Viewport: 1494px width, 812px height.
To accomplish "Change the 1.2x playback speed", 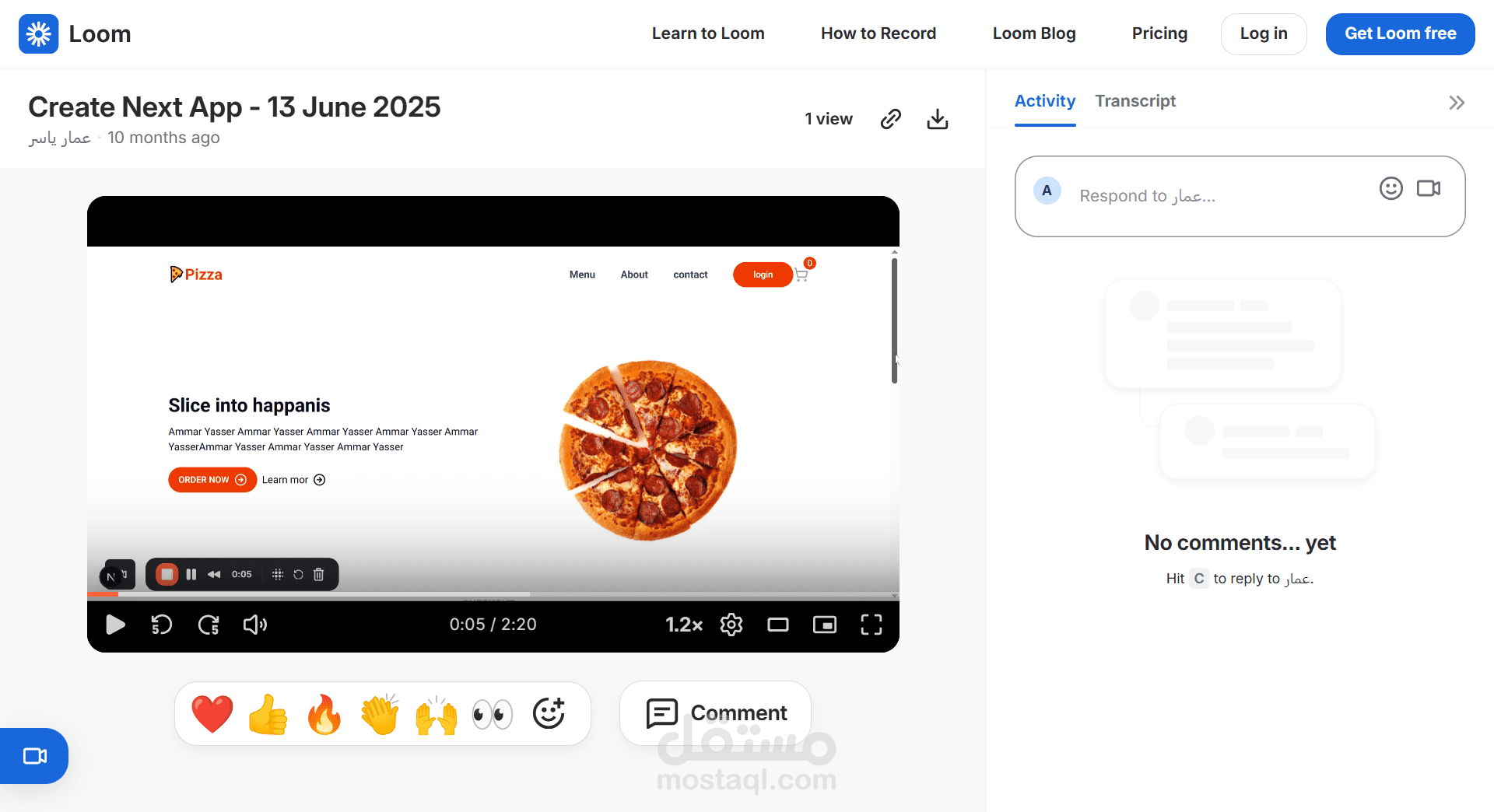I will 684,625.
